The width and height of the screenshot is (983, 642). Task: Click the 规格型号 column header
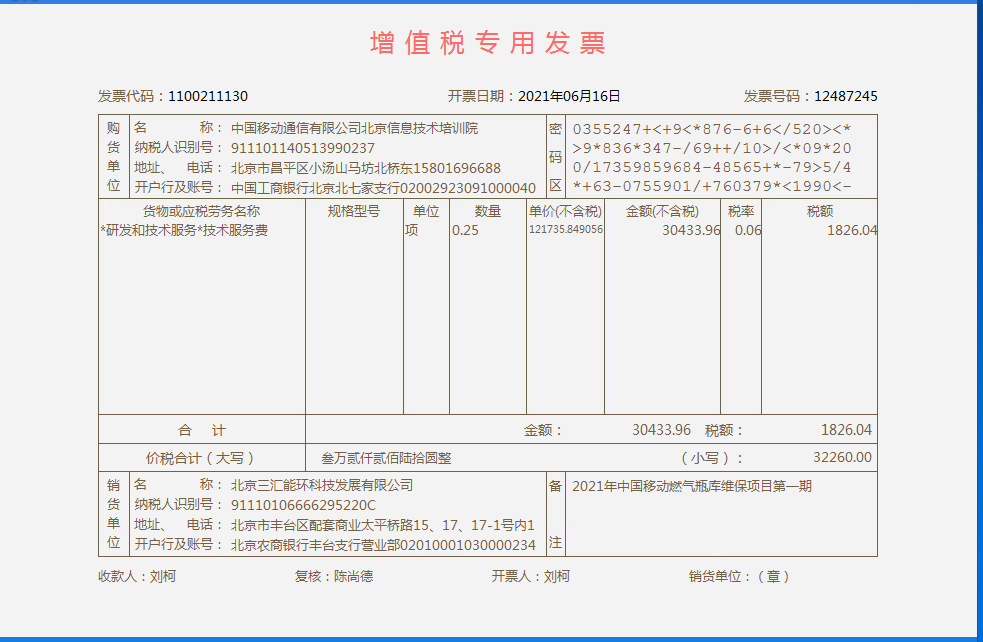354,211
